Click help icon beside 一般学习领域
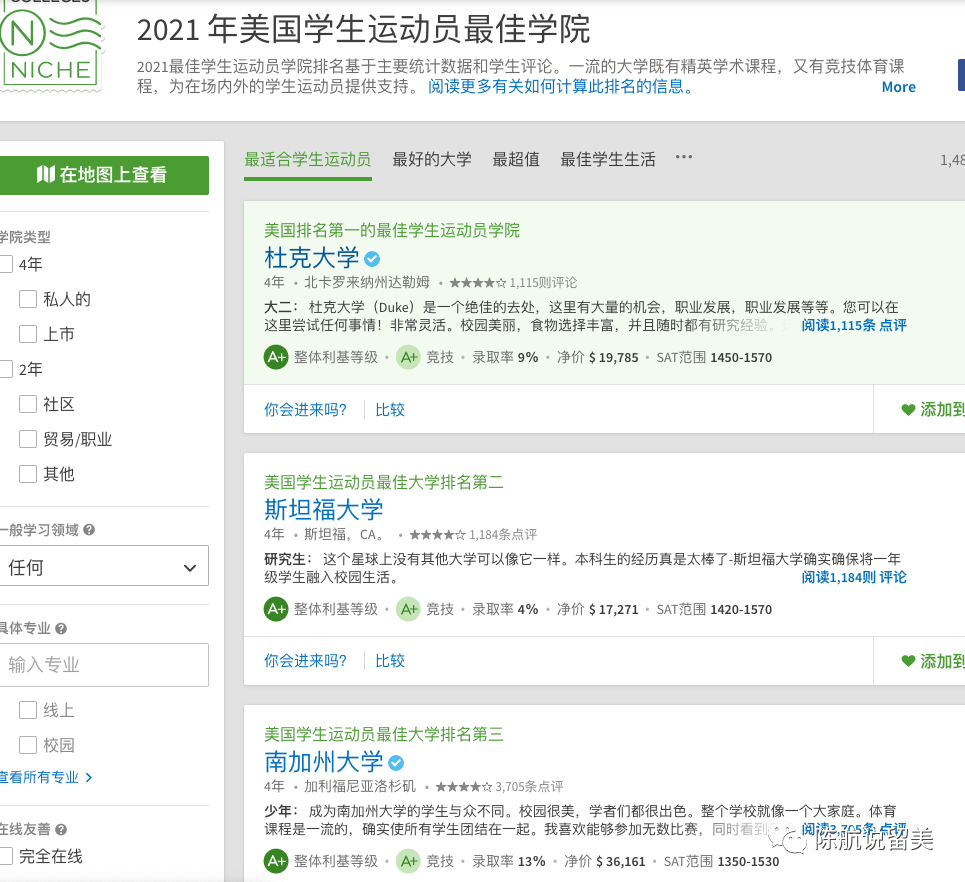Viewport: 965px width, 882px height. (89, 530)
